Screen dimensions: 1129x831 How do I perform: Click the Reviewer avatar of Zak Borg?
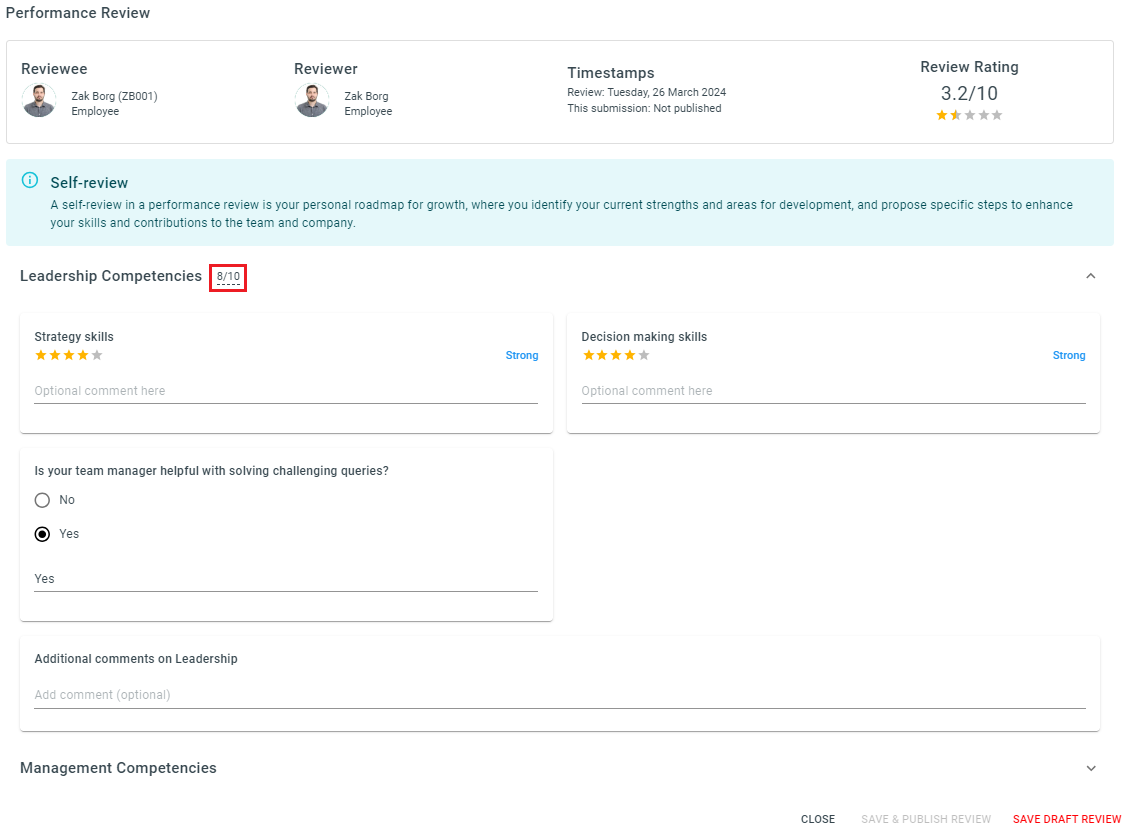(312, 100)
